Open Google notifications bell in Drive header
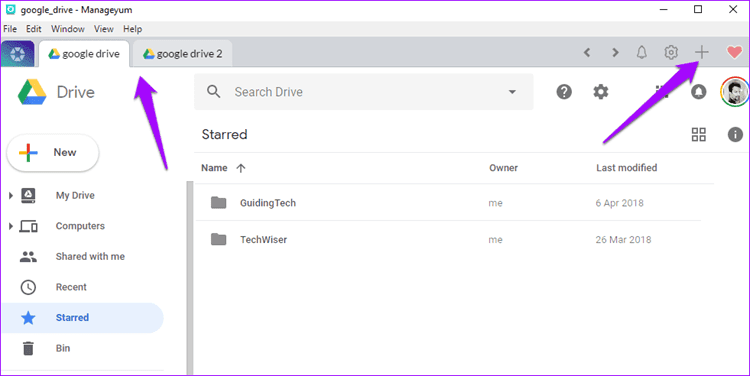The image size is (750, 376). [x=698, y=91]
